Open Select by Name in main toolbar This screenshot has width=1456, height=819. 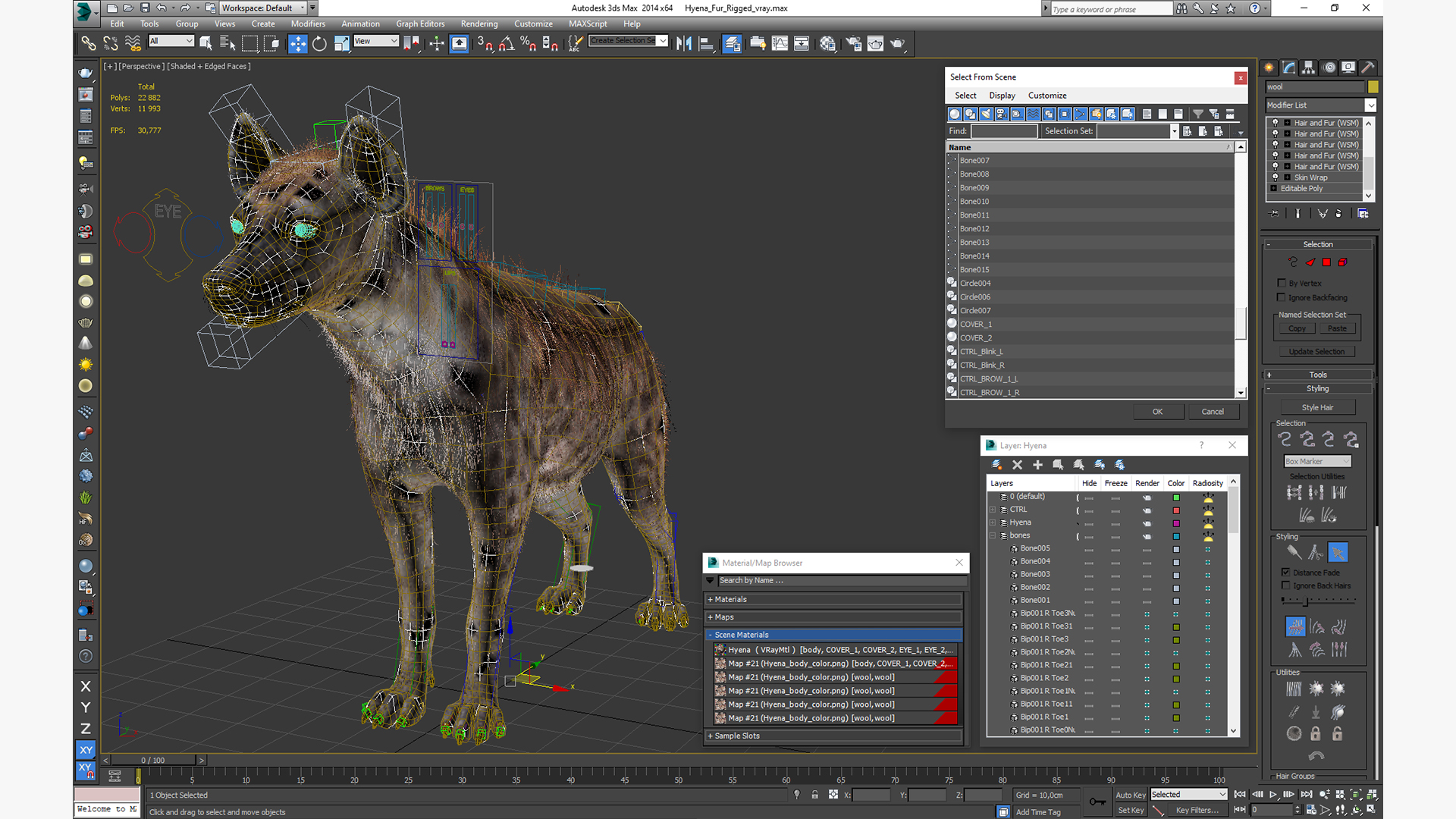click(x=227, y=43)
